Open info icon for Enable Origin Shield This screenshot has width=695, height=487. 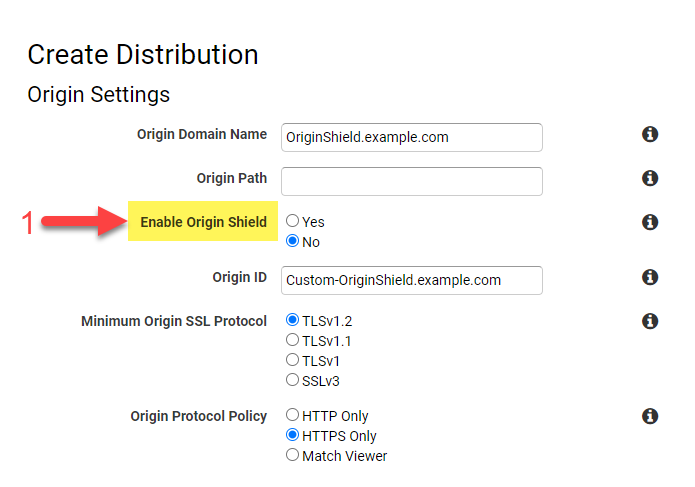pyautogui.click(x=650, y=222)
